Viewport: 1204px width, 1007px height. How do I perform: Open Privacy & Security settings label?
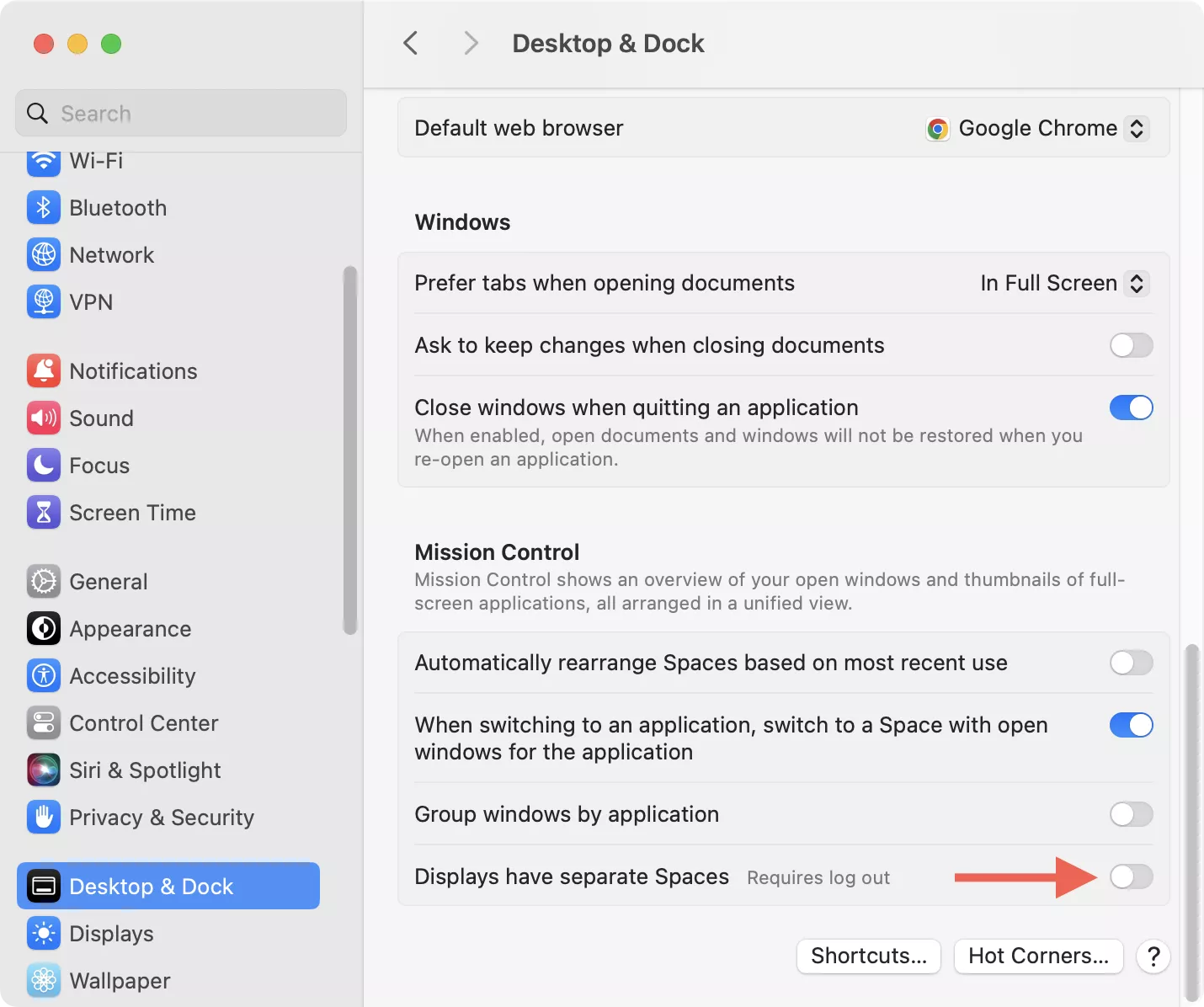[x=162, y=818]
